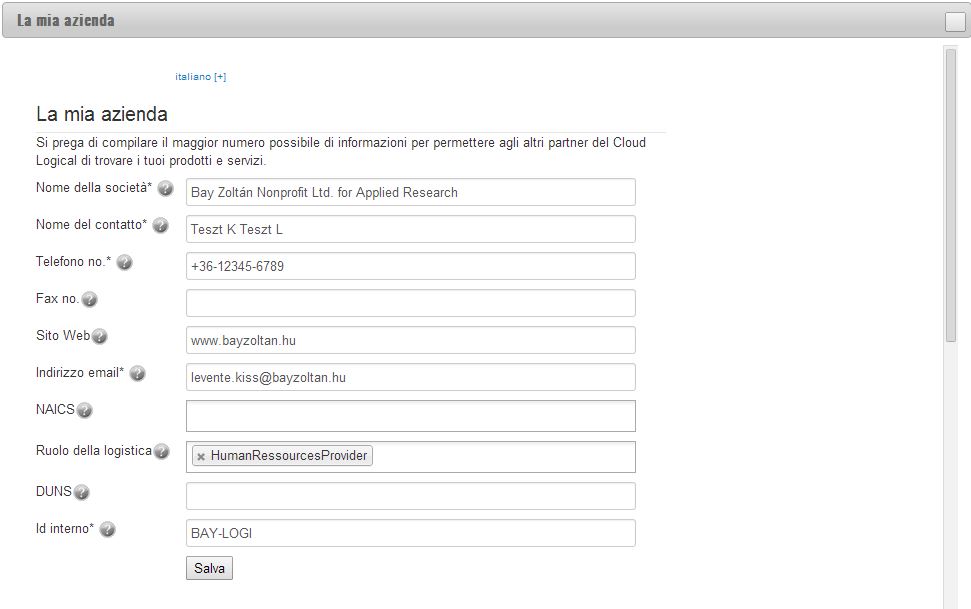Viewport: 971px width, 609px height.
Task: Show help for Fax no. field
Action: 90,300
